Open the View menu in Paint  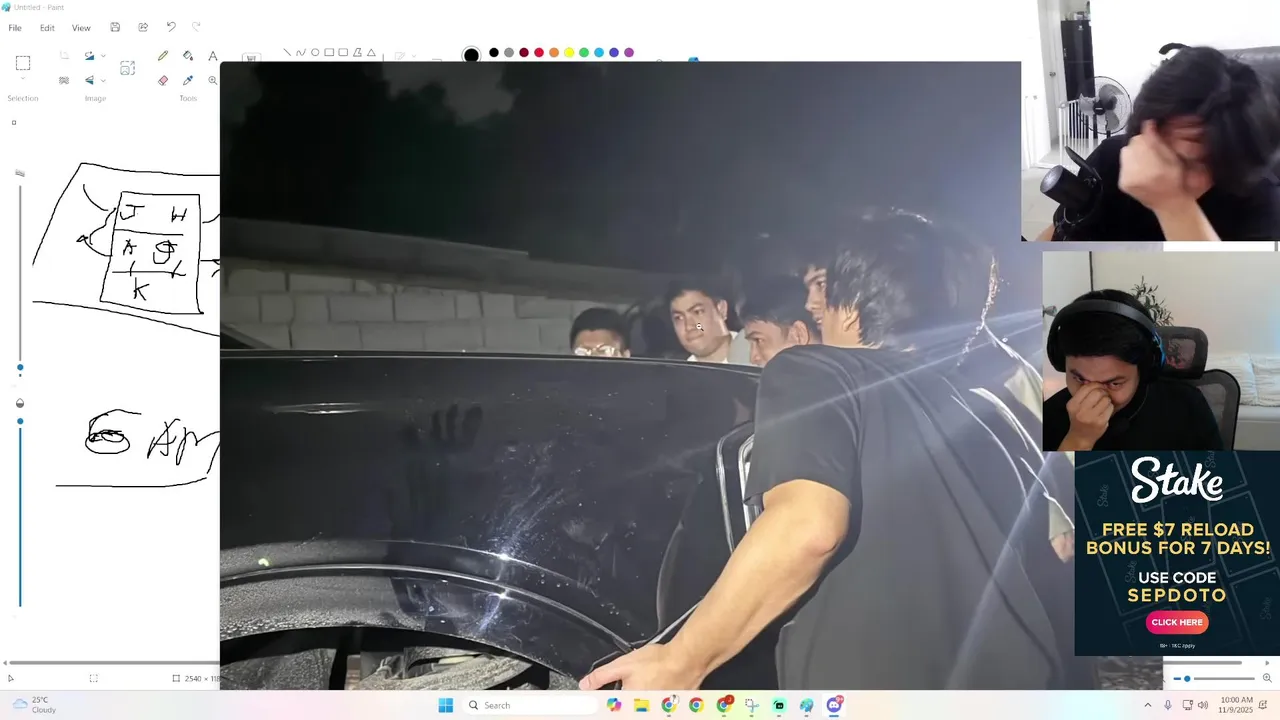pyautogui.click(x=81, y=28)
